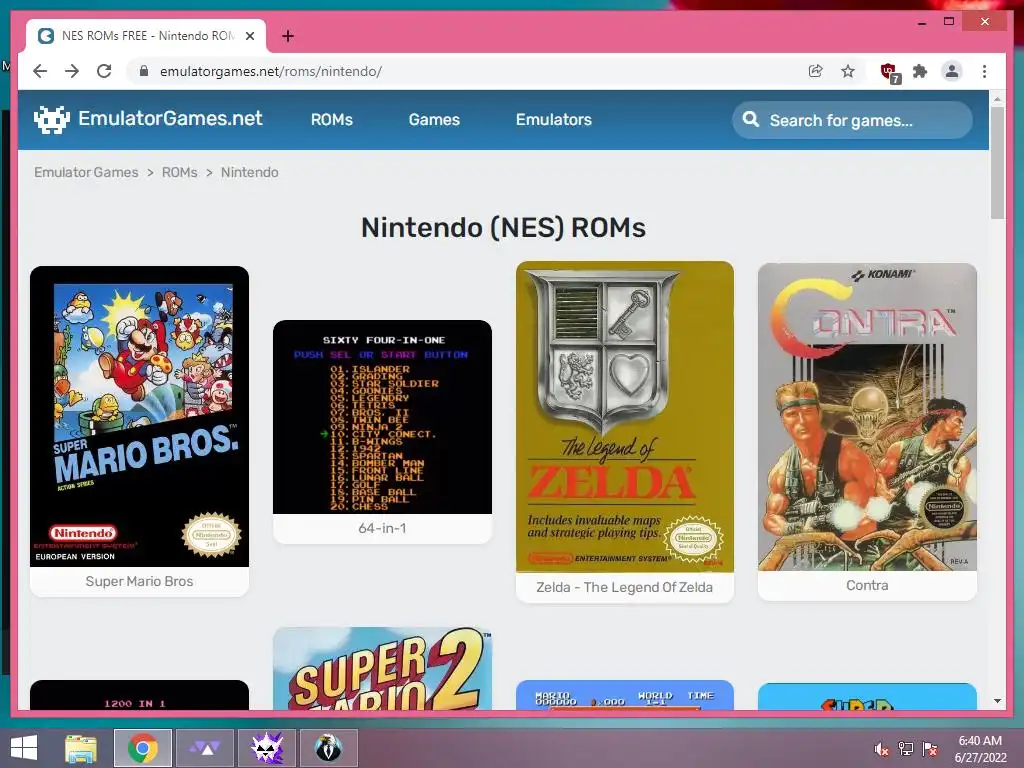Click the Search for games field
1024x768 pixels.
tap(852, 120)
